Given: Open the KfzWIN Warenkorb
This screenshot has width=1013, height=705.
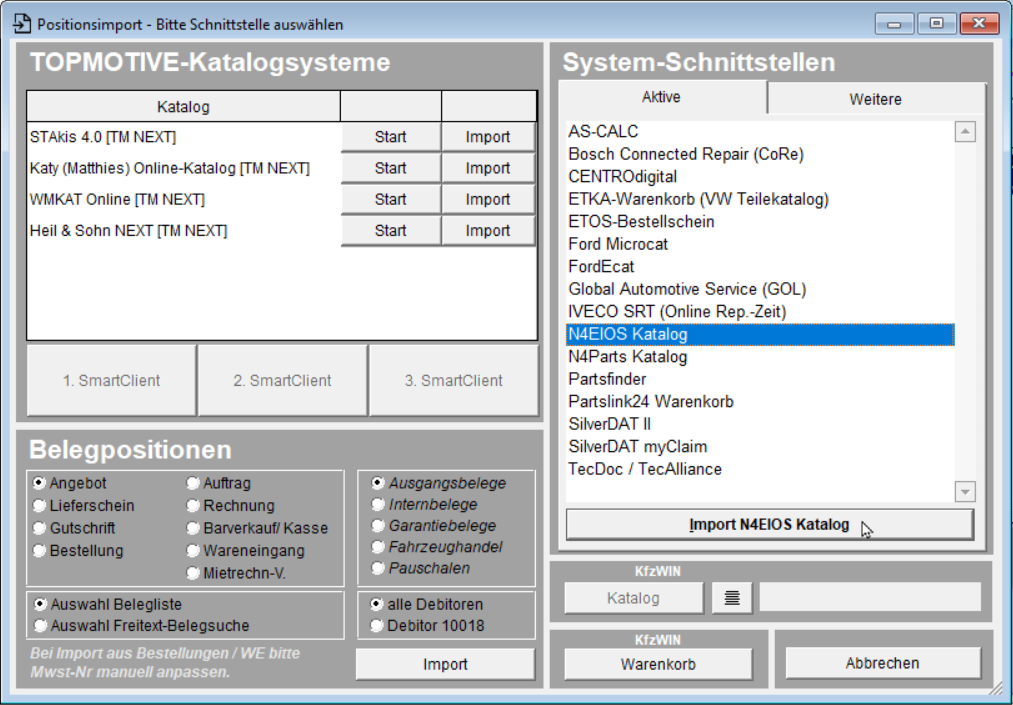Looking at the screenshot, I should 658,664.
